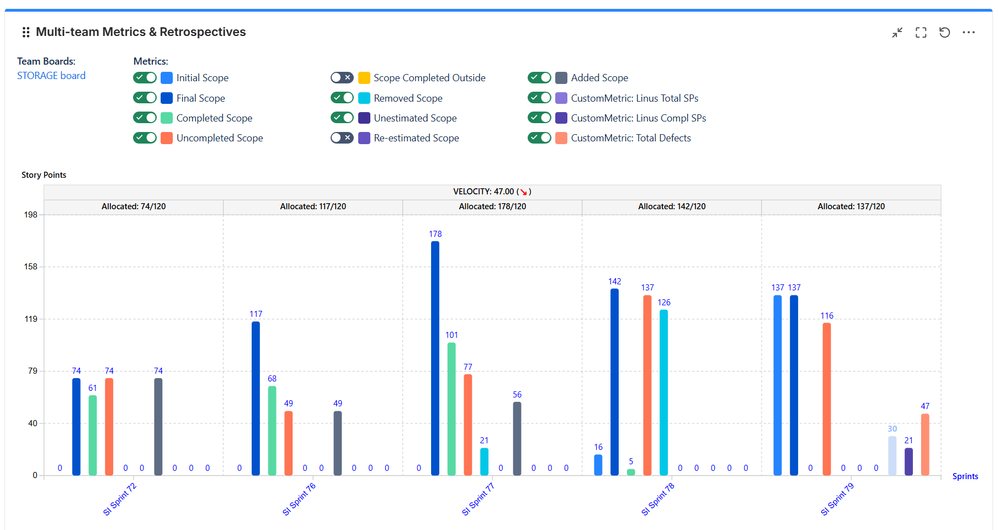999x530 pixels.
Task: Open the STORAGE board link
Action: (51, 75)
